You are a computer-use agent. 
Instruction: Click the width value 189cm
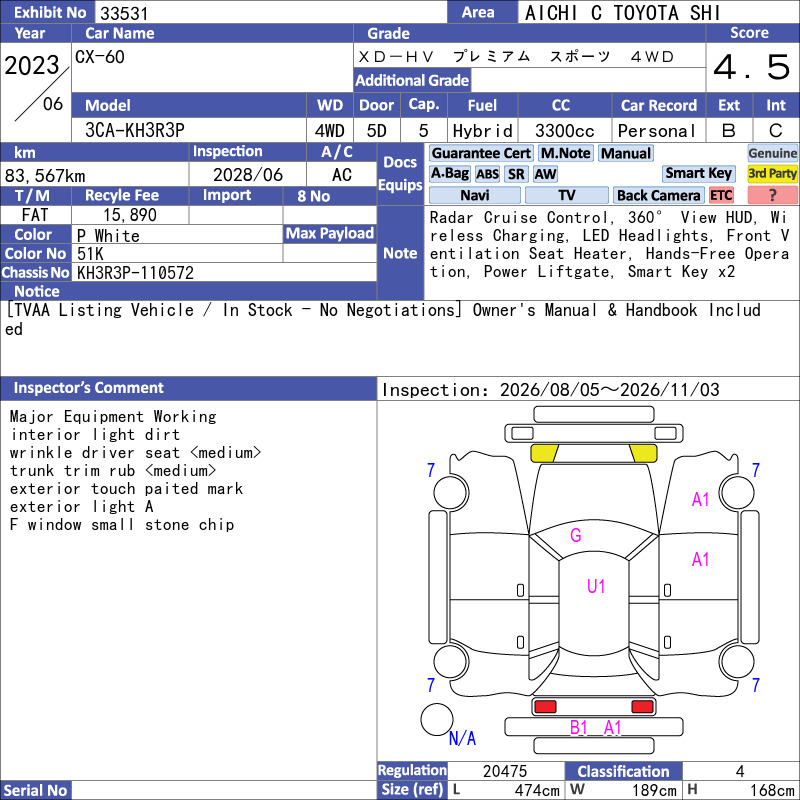point(655,790)
